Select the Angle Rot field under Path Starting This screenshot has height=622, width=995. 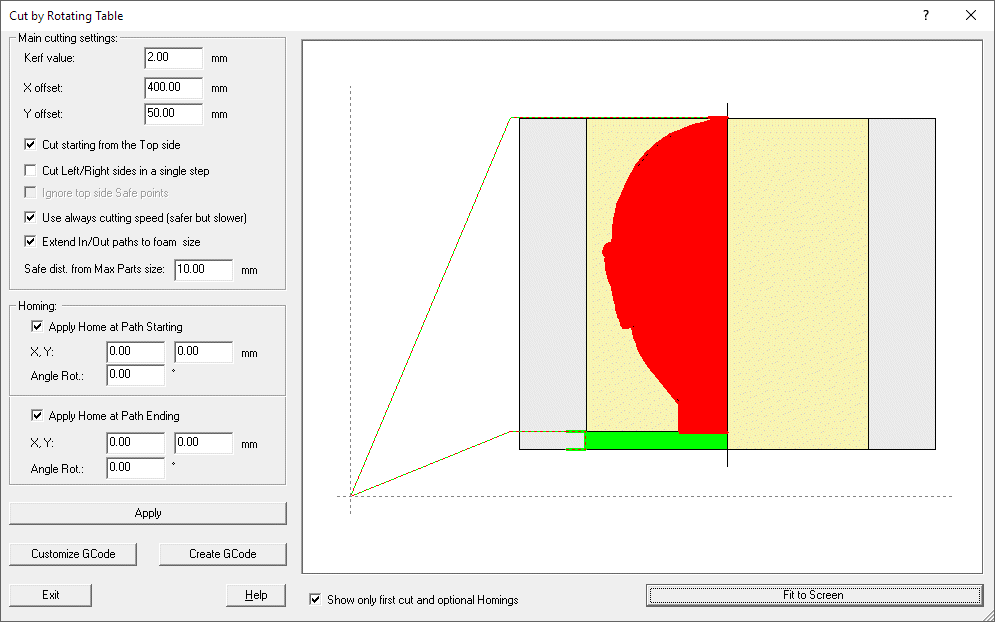click(x=134, y=373)
